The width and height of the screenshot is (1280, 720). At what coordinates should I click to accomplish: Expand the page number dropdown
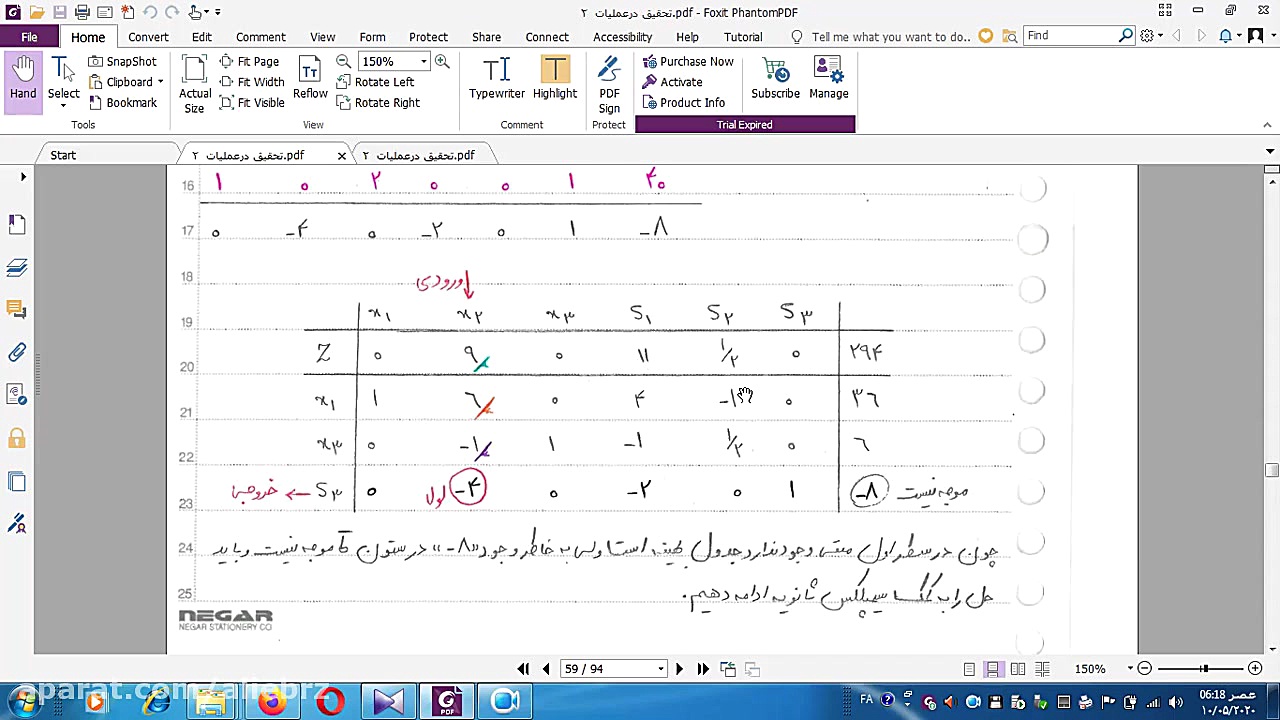point(660,669)
